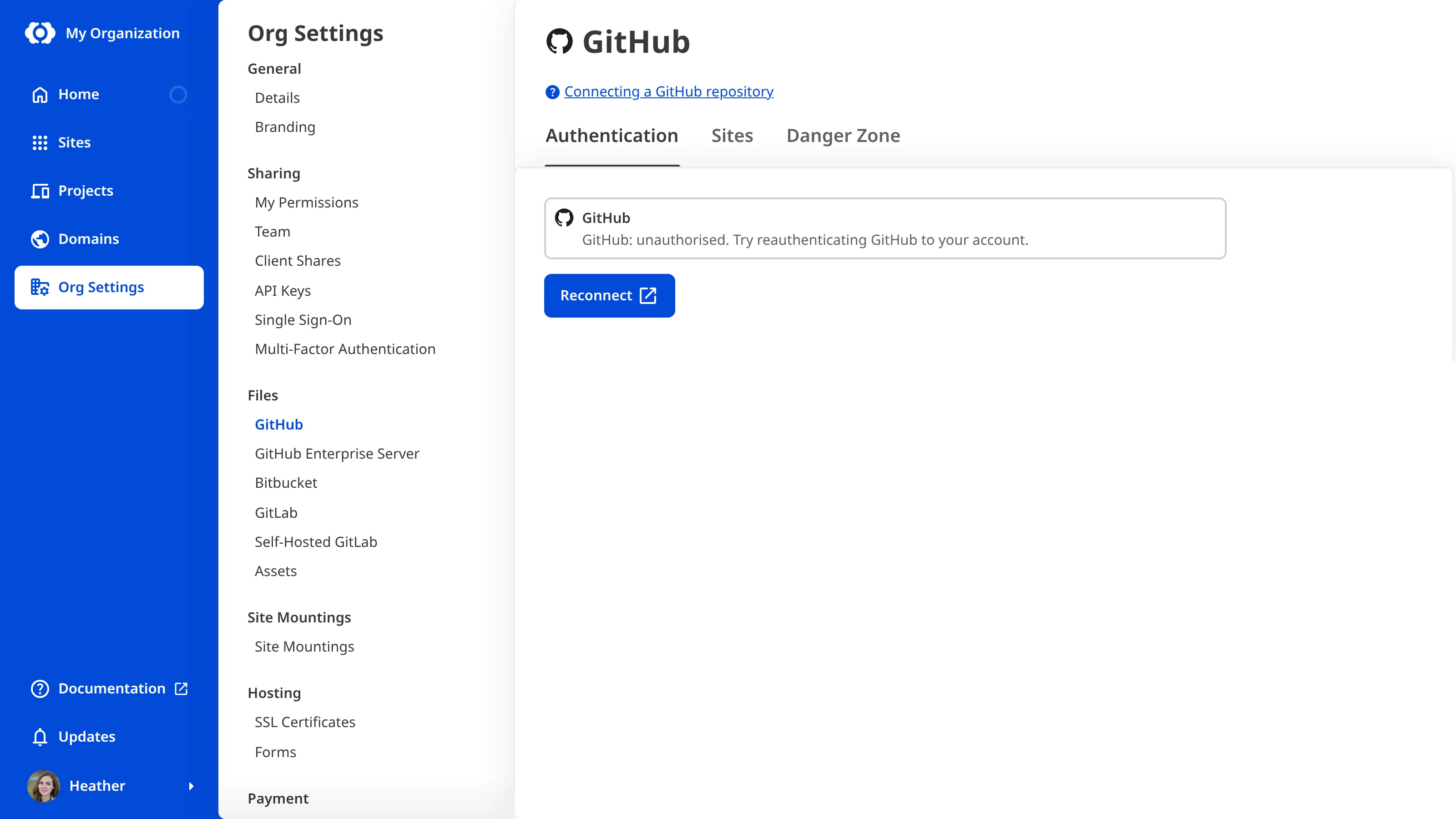The image size is (1456, 819).
Task: Open the Branding settings page
Action: pyautogui.click(x=285, y=127)
